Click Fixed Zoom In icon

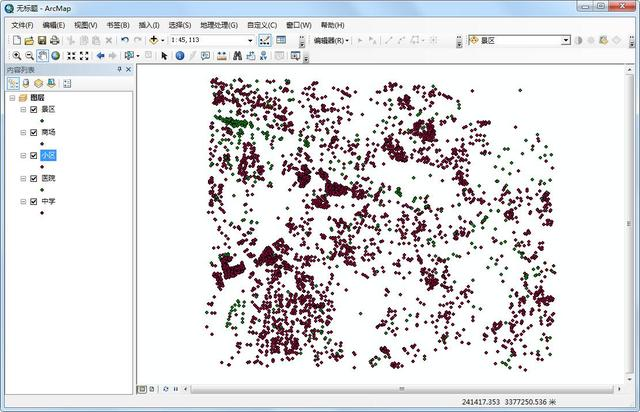tap(71, 56)
